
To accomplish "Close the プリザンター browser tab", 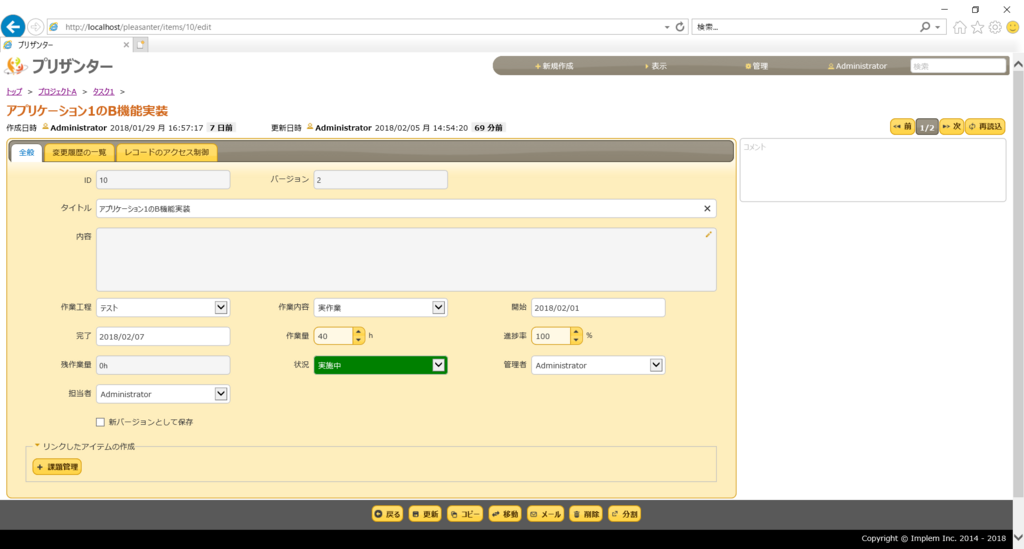I will [x=126, y=45].
